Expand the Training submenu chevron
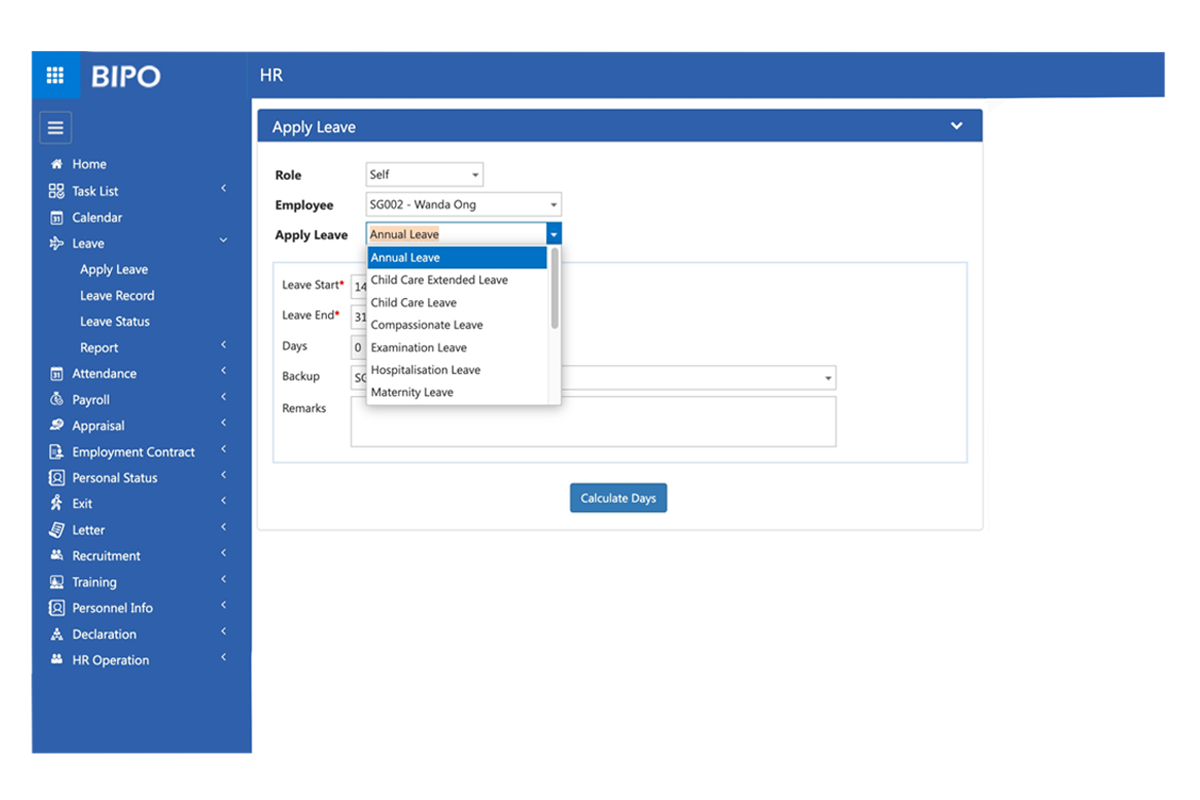The width and height of the screenshot is (1200, 800). [224, 579]
